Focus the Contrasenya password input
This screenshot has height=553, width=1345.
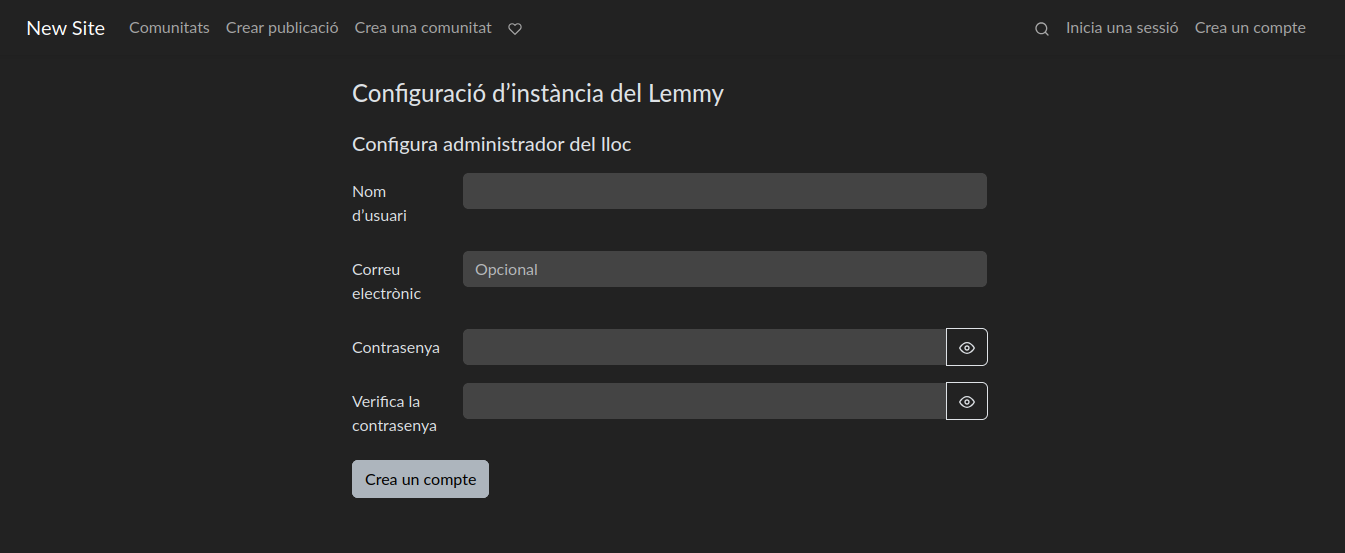[704, 347]
